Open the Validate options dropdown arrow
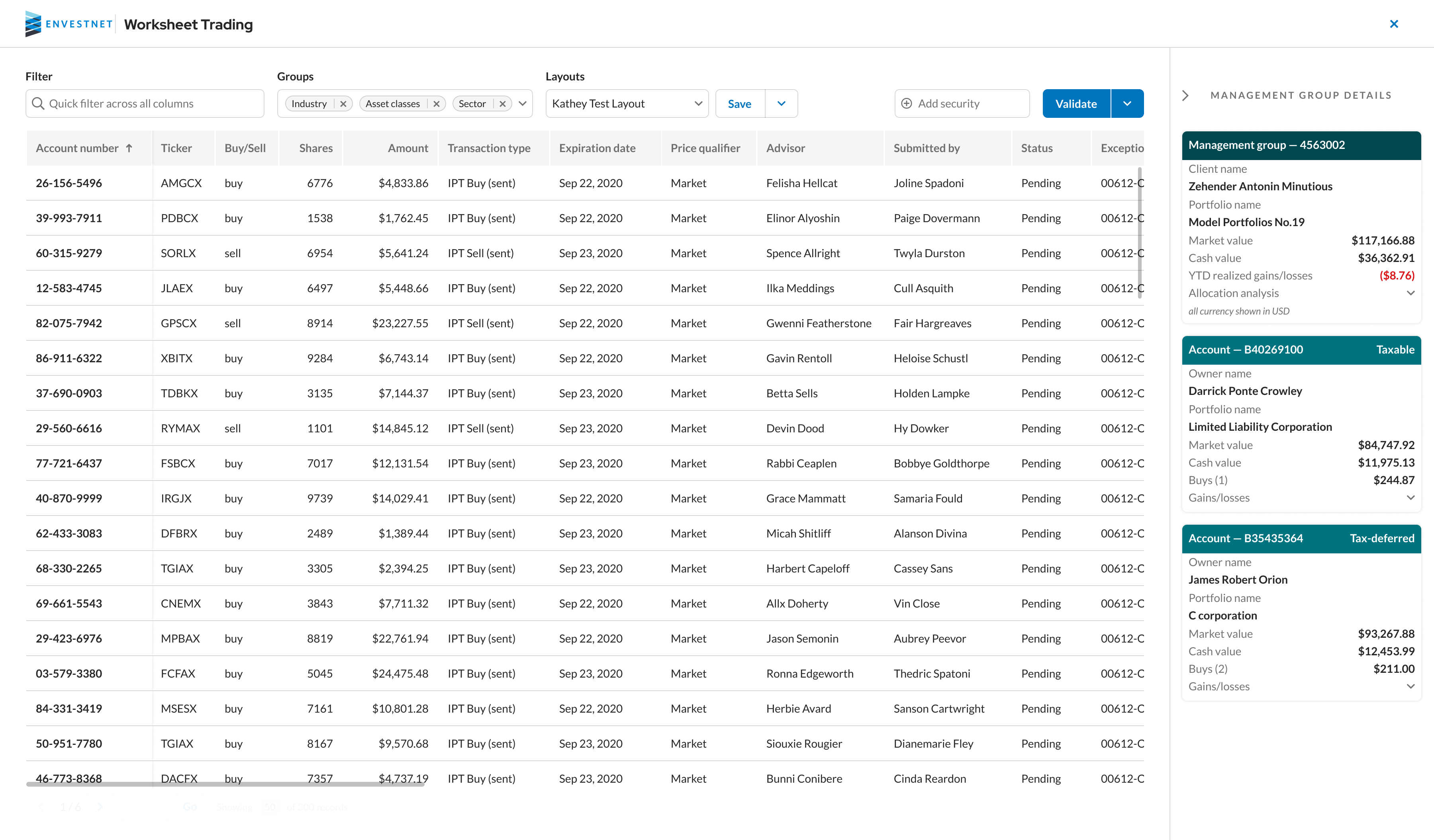The width and height of the screenshot is (1434, 840). [1127, 104]
